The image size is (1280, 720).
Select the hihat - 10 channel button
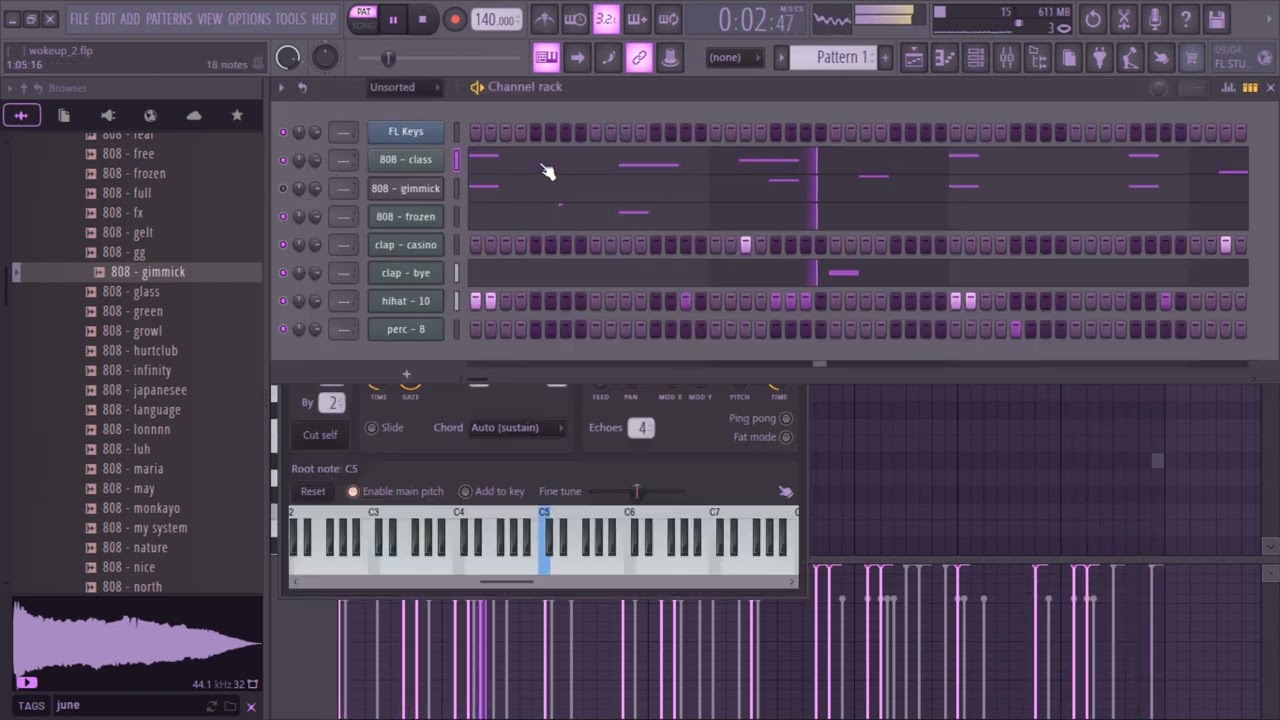point(405,301)
